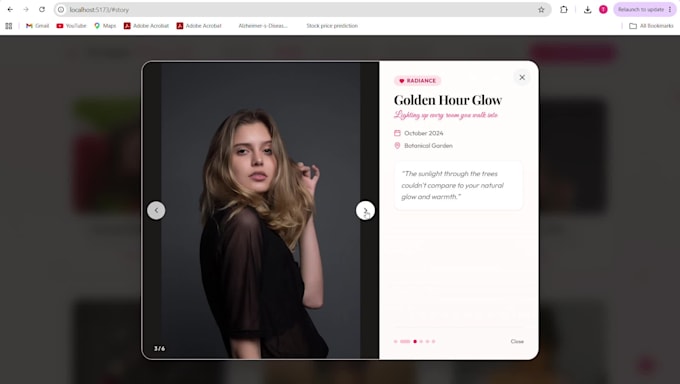Click the 'October 2024' date text
The image size is (680, 384).
click(424, 133)
